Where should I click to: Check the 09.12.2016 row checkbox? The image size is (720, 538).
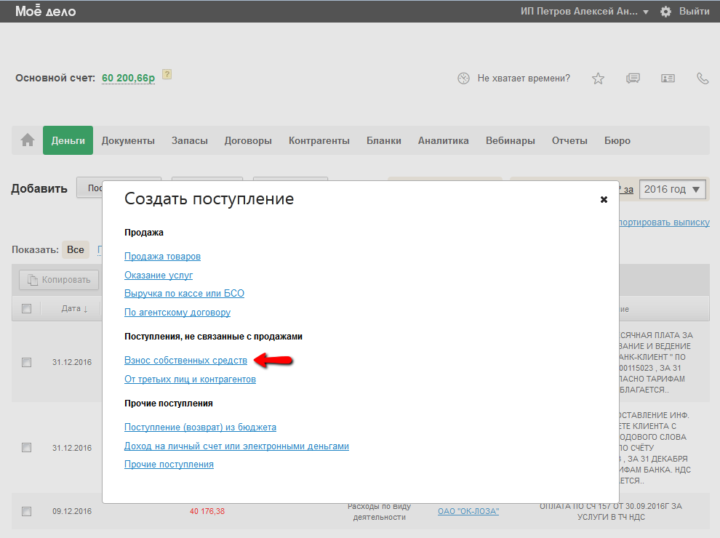pos(27,511)
